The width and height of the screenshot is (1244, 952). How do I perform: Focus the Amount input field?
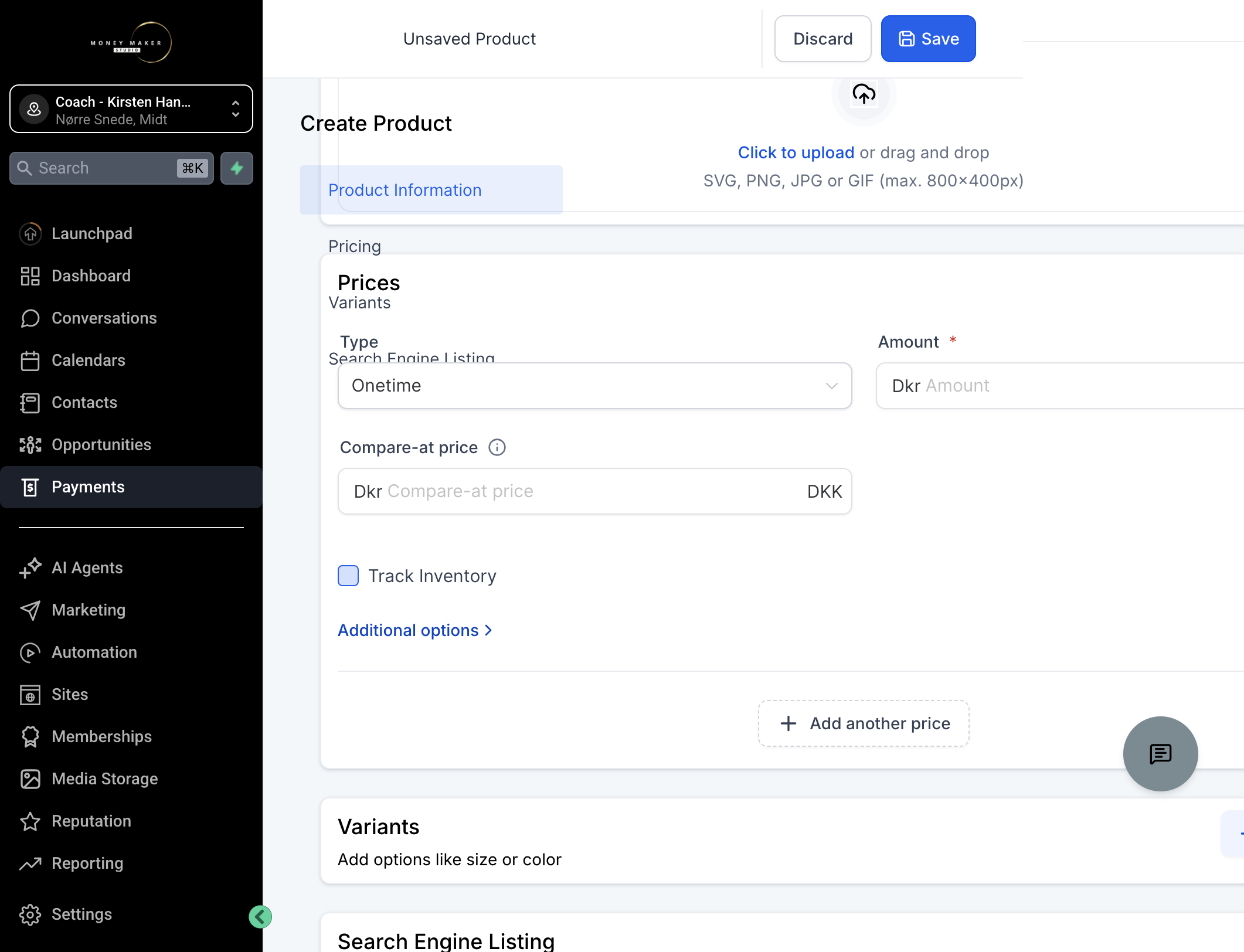1060,386
